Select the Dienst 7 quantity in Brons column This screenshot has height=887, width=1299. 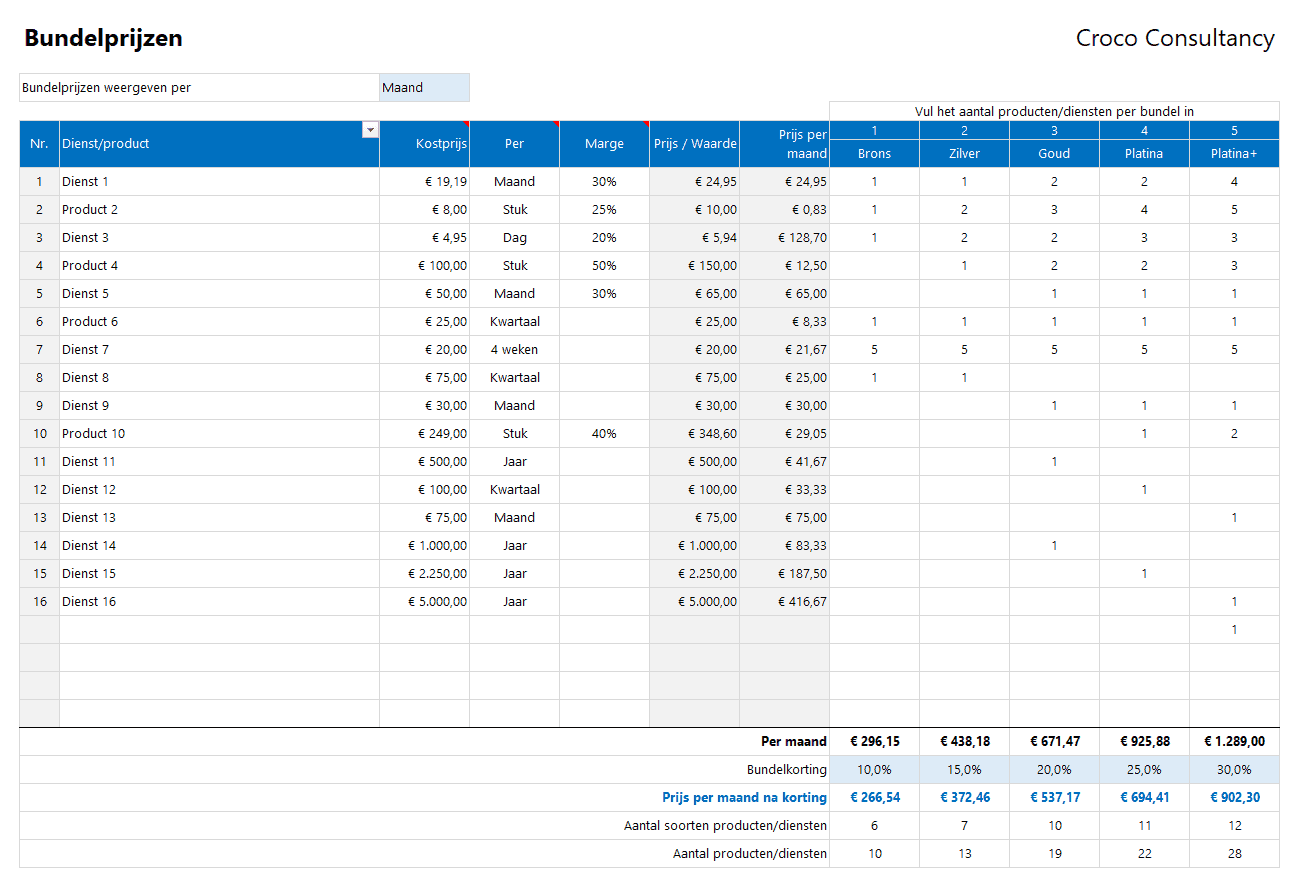(874, 350)
